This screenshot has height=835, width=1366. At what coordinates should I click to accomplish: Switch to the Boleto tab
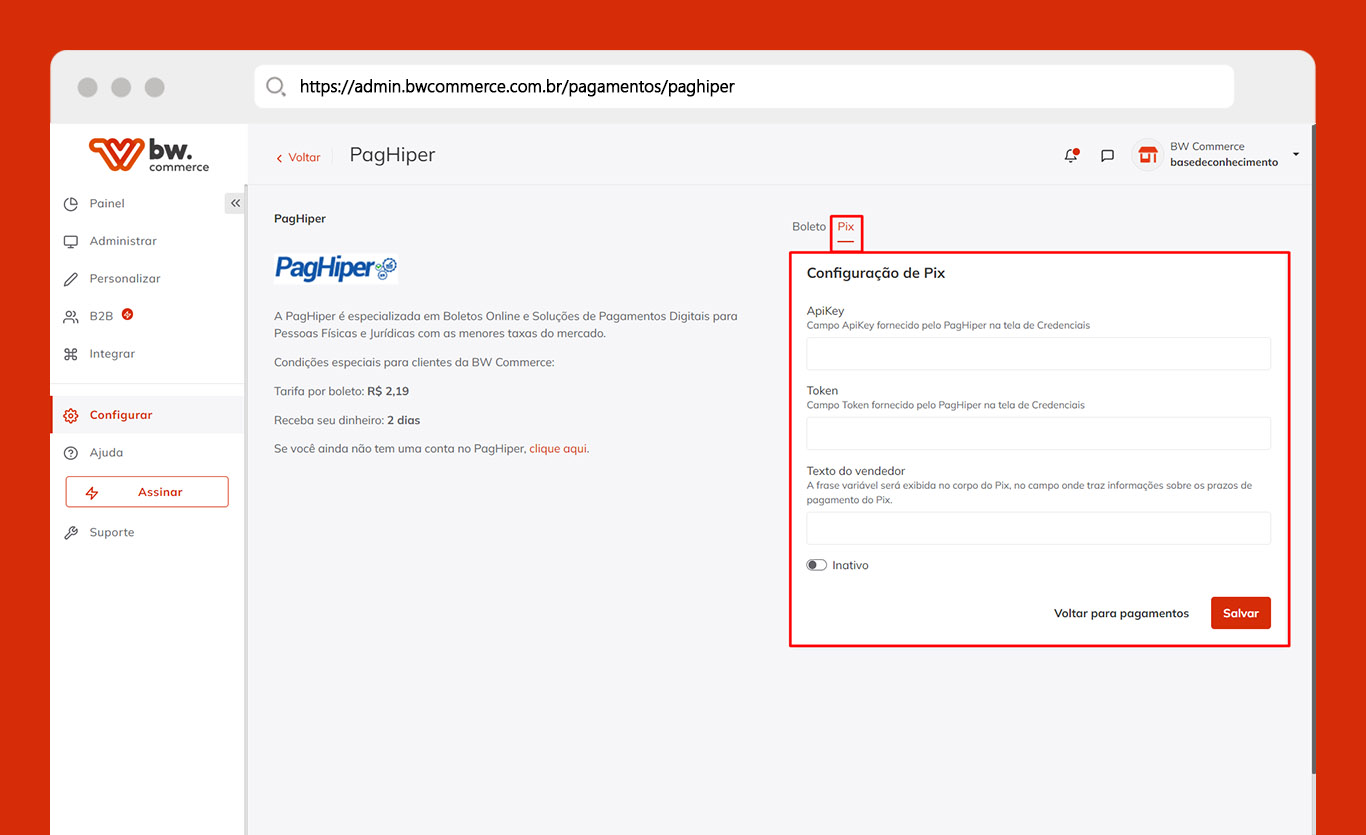tap(809, 227)
